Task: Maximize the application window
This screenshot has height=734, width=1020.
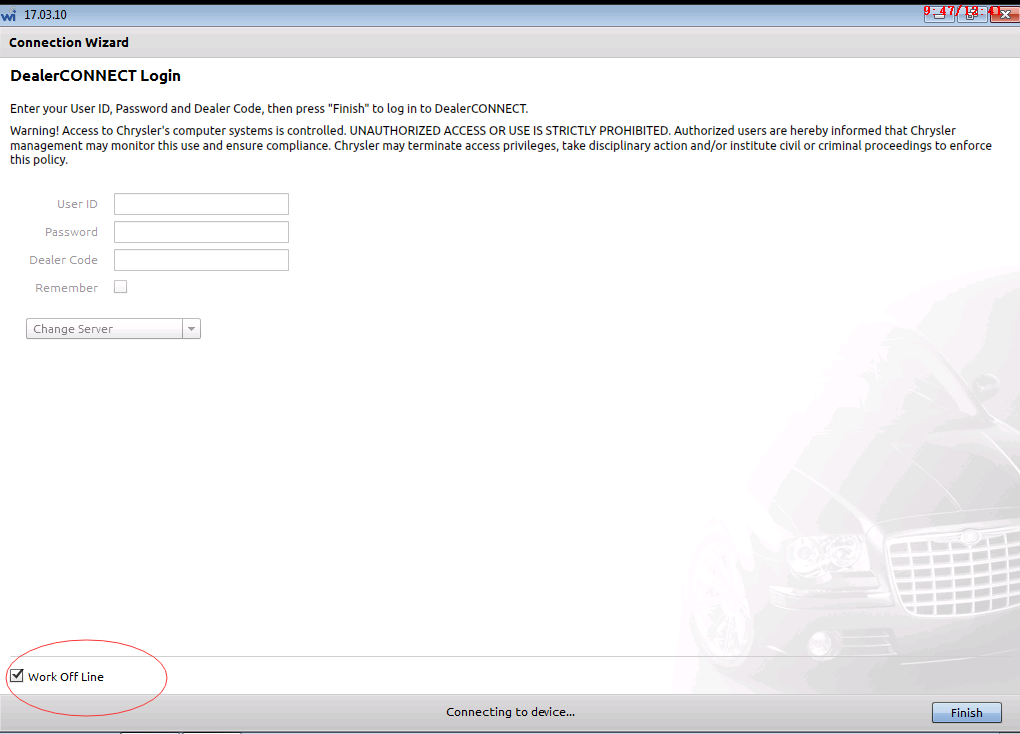Action: click(971, 14)
